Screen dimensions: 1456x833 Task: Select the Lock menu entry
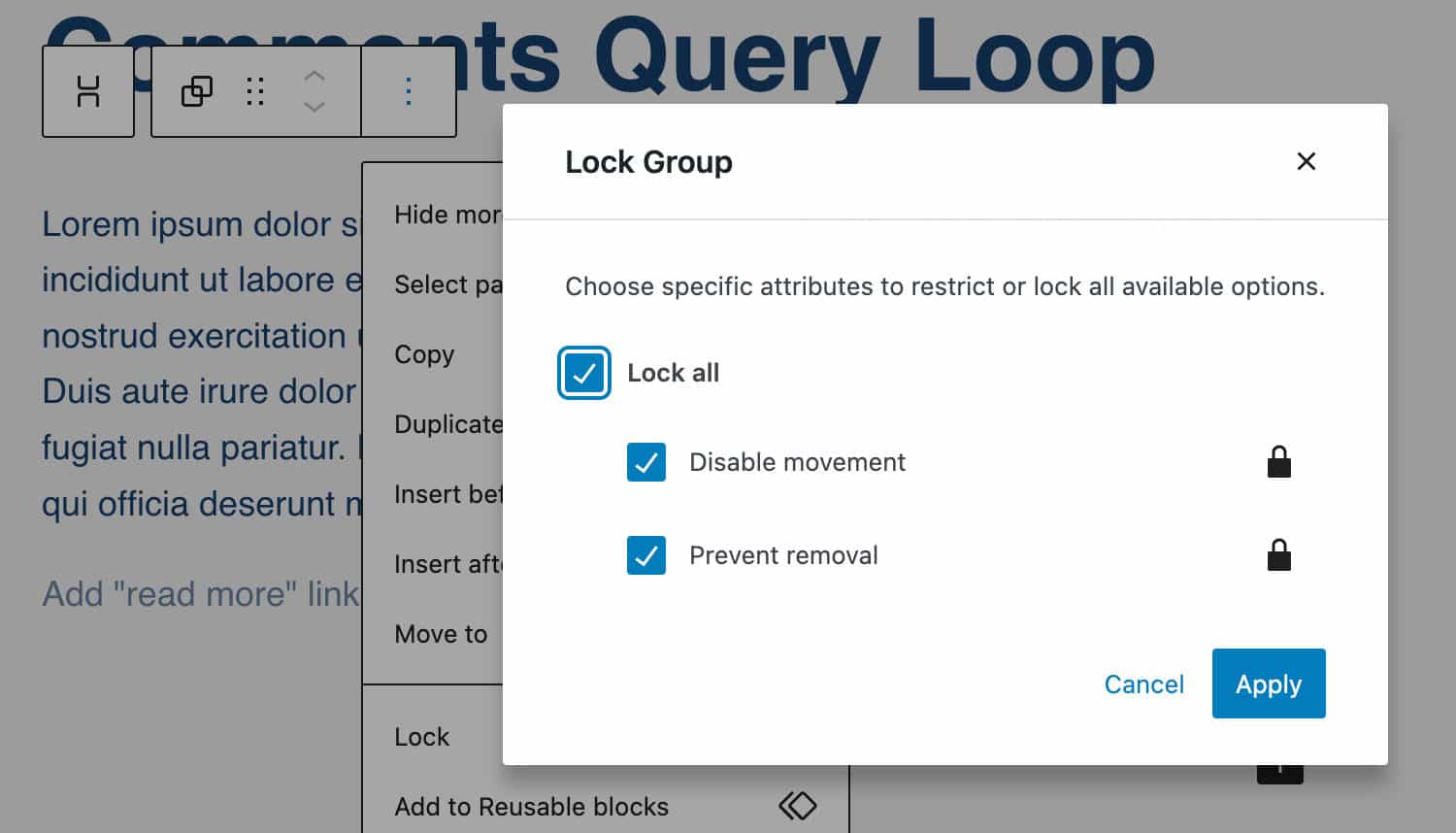click(422, 737)
